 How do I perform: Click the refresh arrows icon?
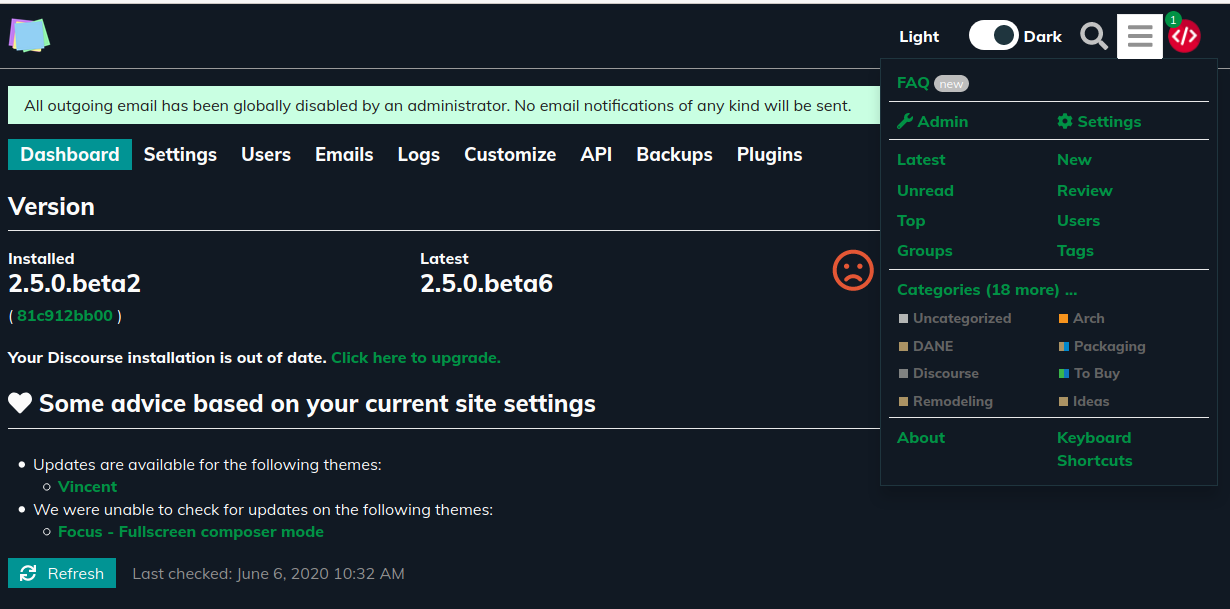coord(28,574)
